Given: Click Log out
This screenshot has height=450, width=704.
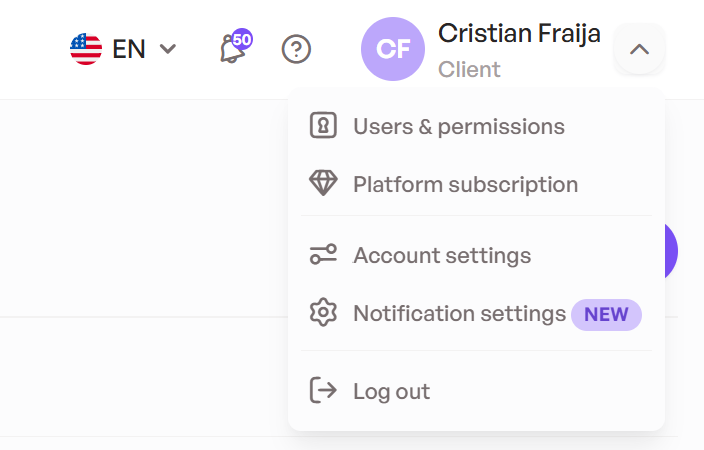Looking at the screenshot, I should point(476,391).
